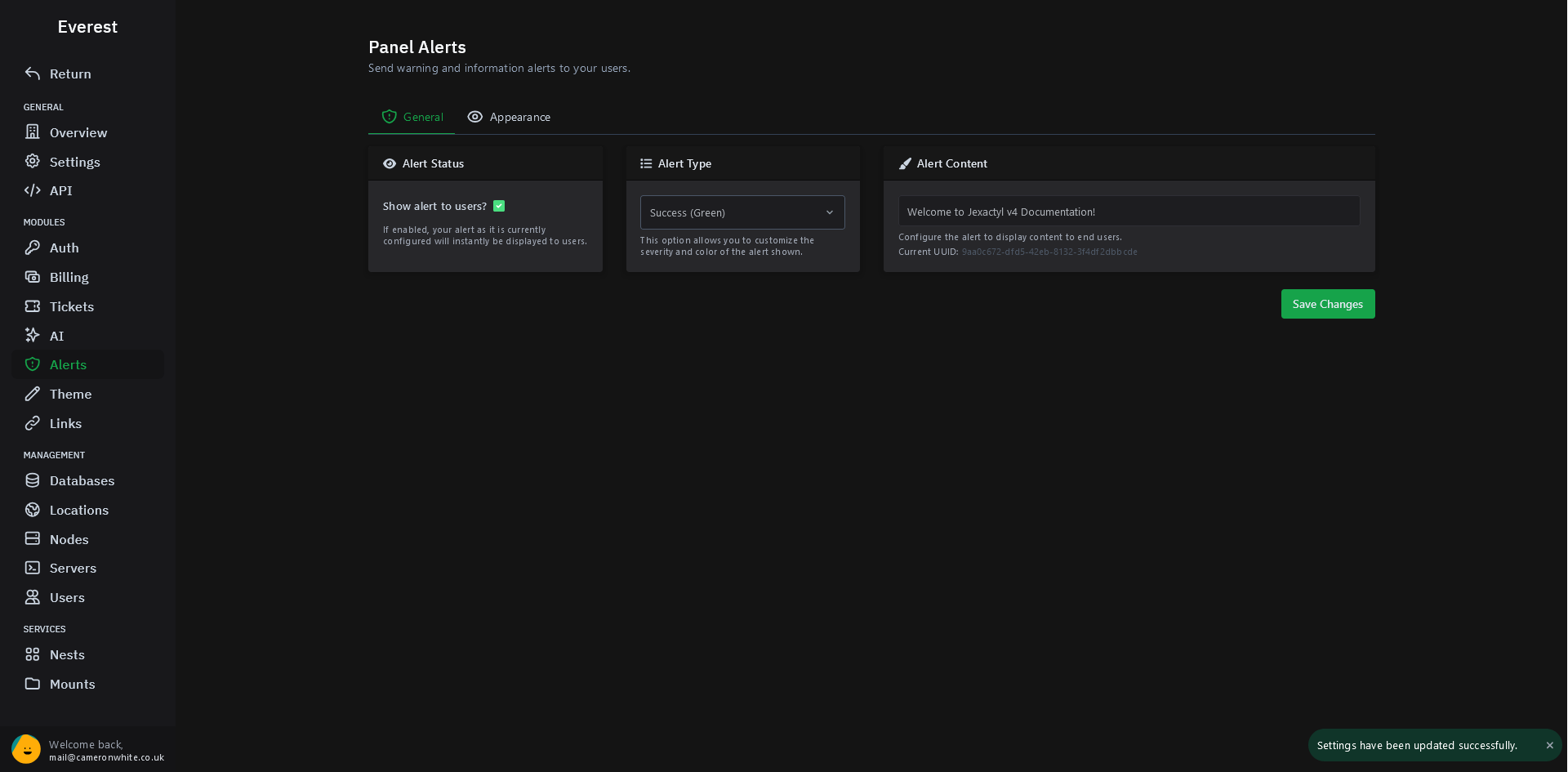Click the Users people icon

(x=33, y=597)
